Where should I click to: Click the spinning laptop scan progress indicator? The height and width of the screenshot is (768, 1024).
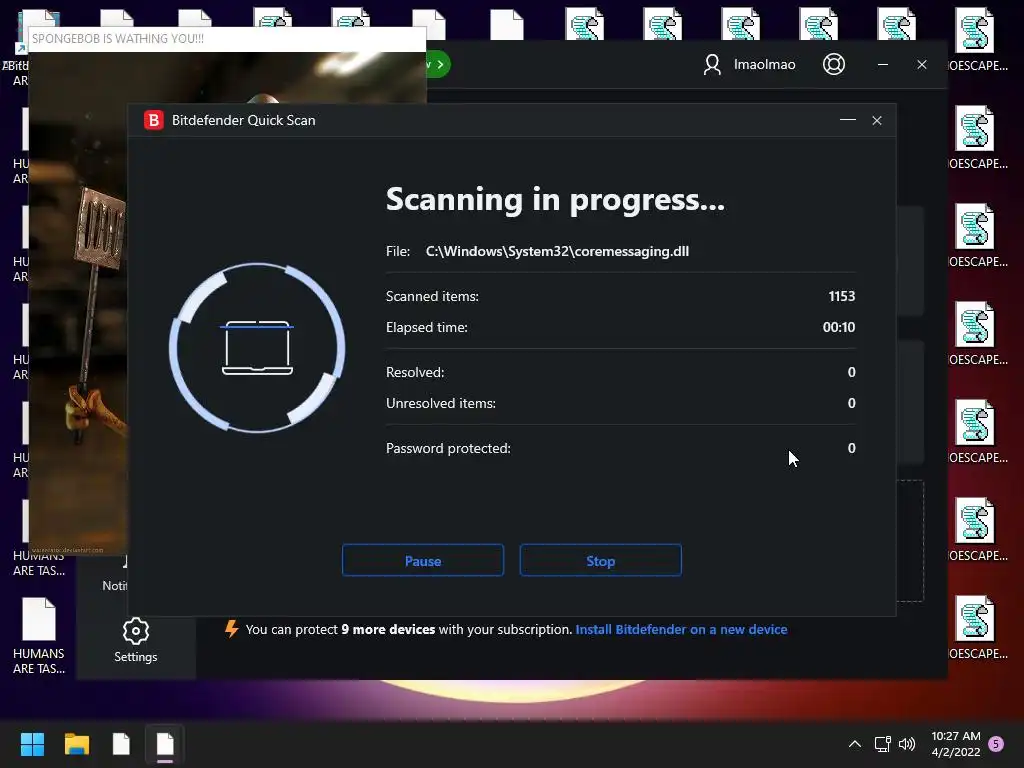pyautogui.click(x=257, y=347)
